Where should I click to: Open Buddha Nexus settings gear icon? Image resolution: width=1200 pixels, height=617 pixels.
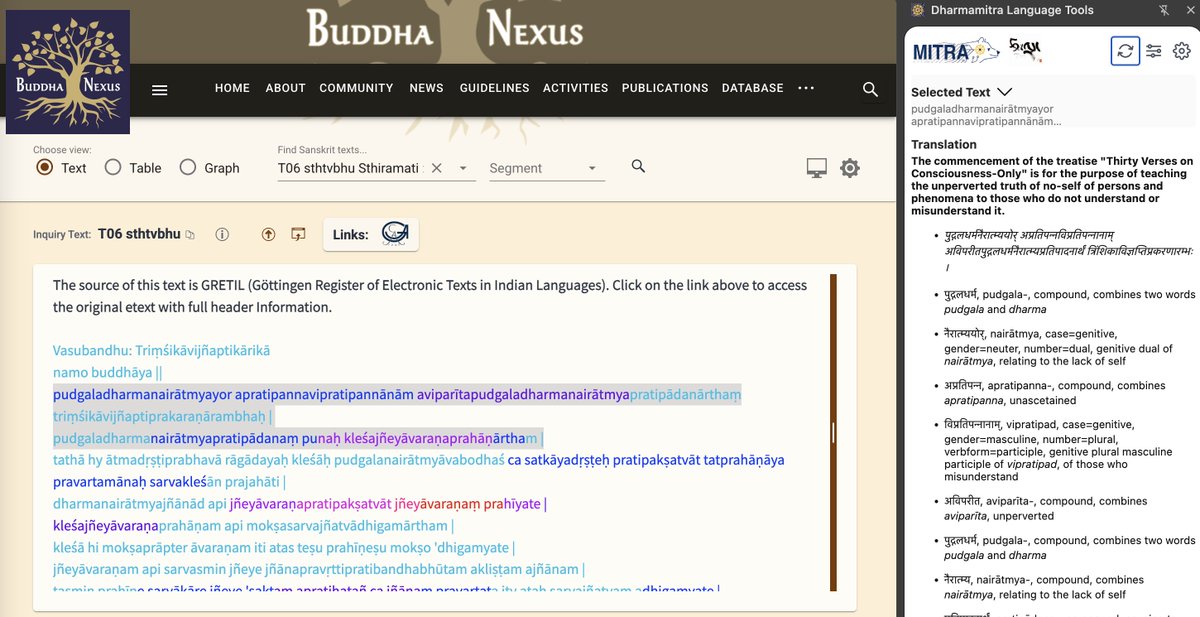(849, 168)
